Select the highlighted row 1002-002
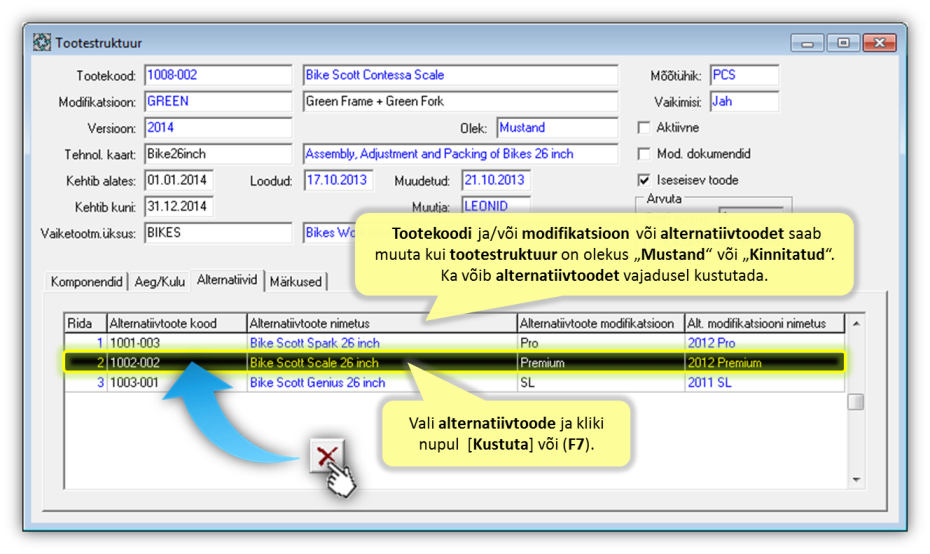Screen dimensions: 930x554 tap(454, 362)
